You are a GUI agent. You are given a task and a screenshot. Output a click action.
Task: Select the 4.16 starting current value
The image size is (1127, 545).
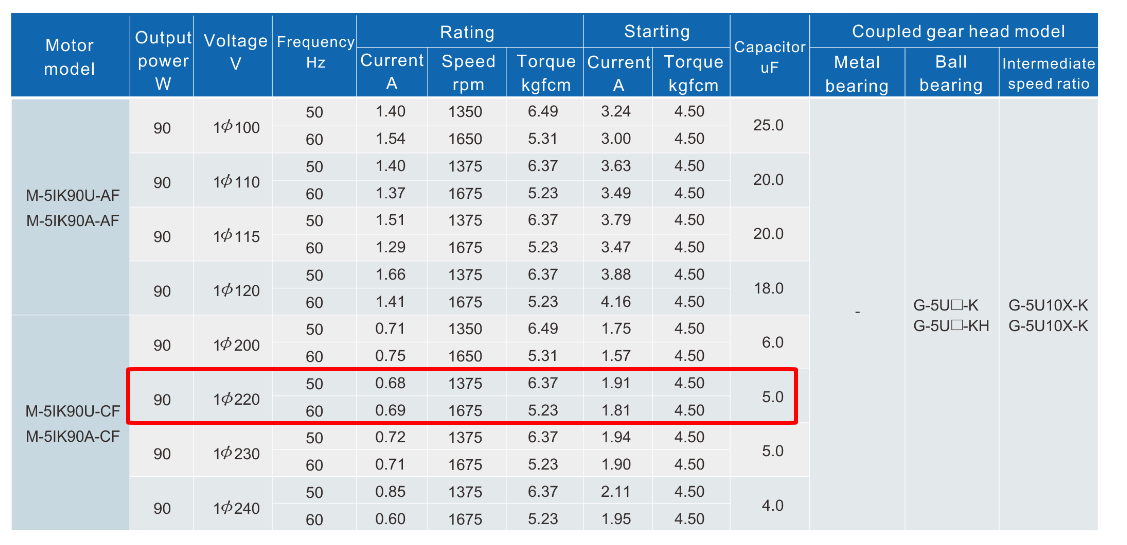click(619, 302)
